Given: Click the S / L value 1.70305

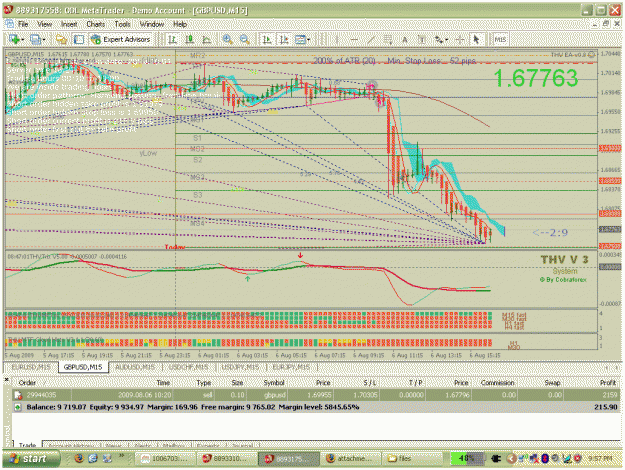Looking at the screenshot, I should tap(366, 395).
